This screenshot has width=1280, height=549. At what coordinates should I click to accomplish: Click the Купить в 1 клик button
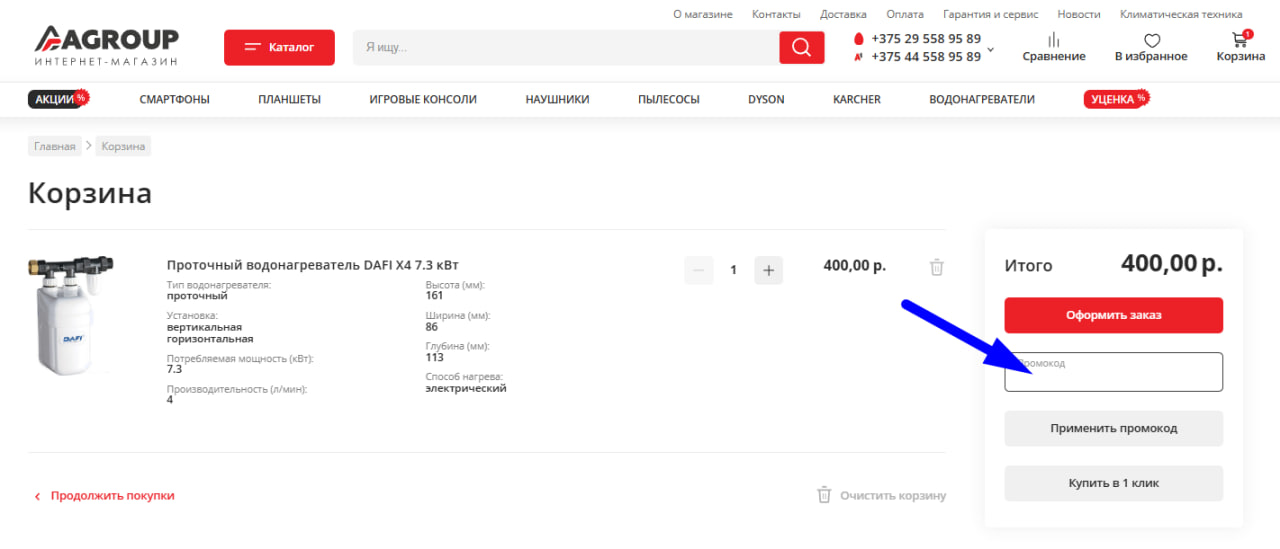click(1113, 483)
